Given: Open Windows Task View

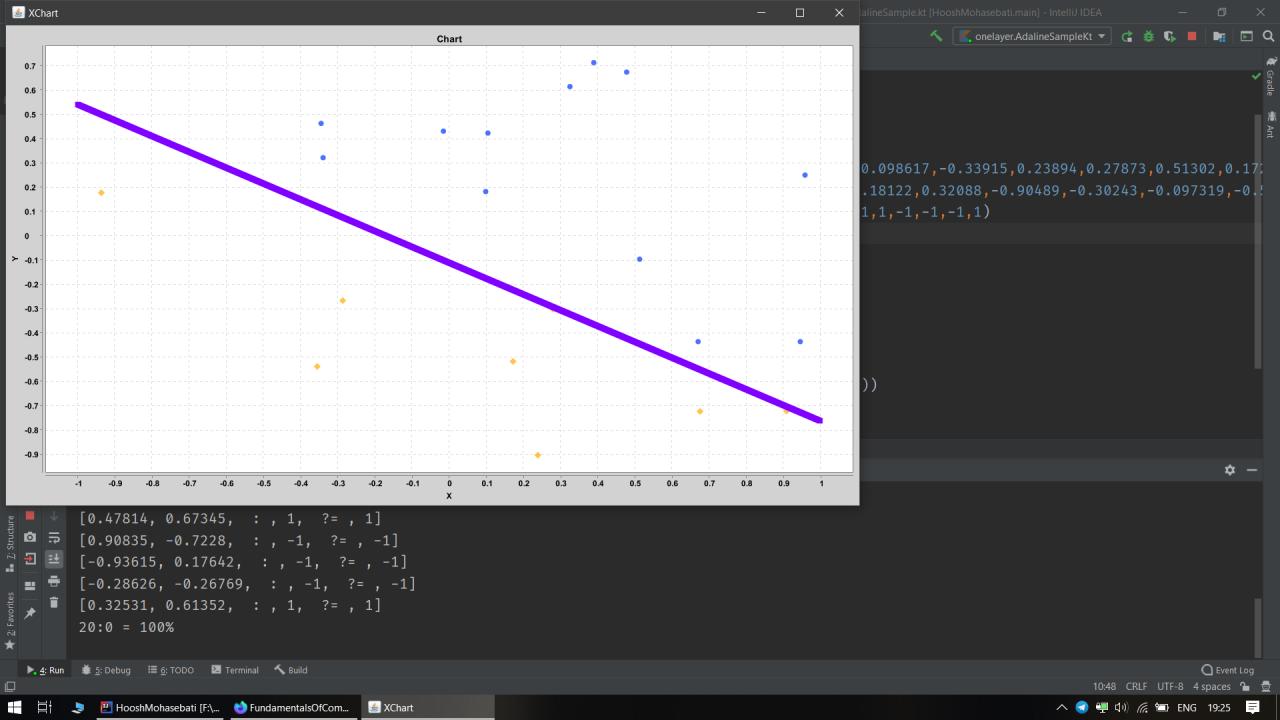Looking at the screenshot, I should point(44,707).
